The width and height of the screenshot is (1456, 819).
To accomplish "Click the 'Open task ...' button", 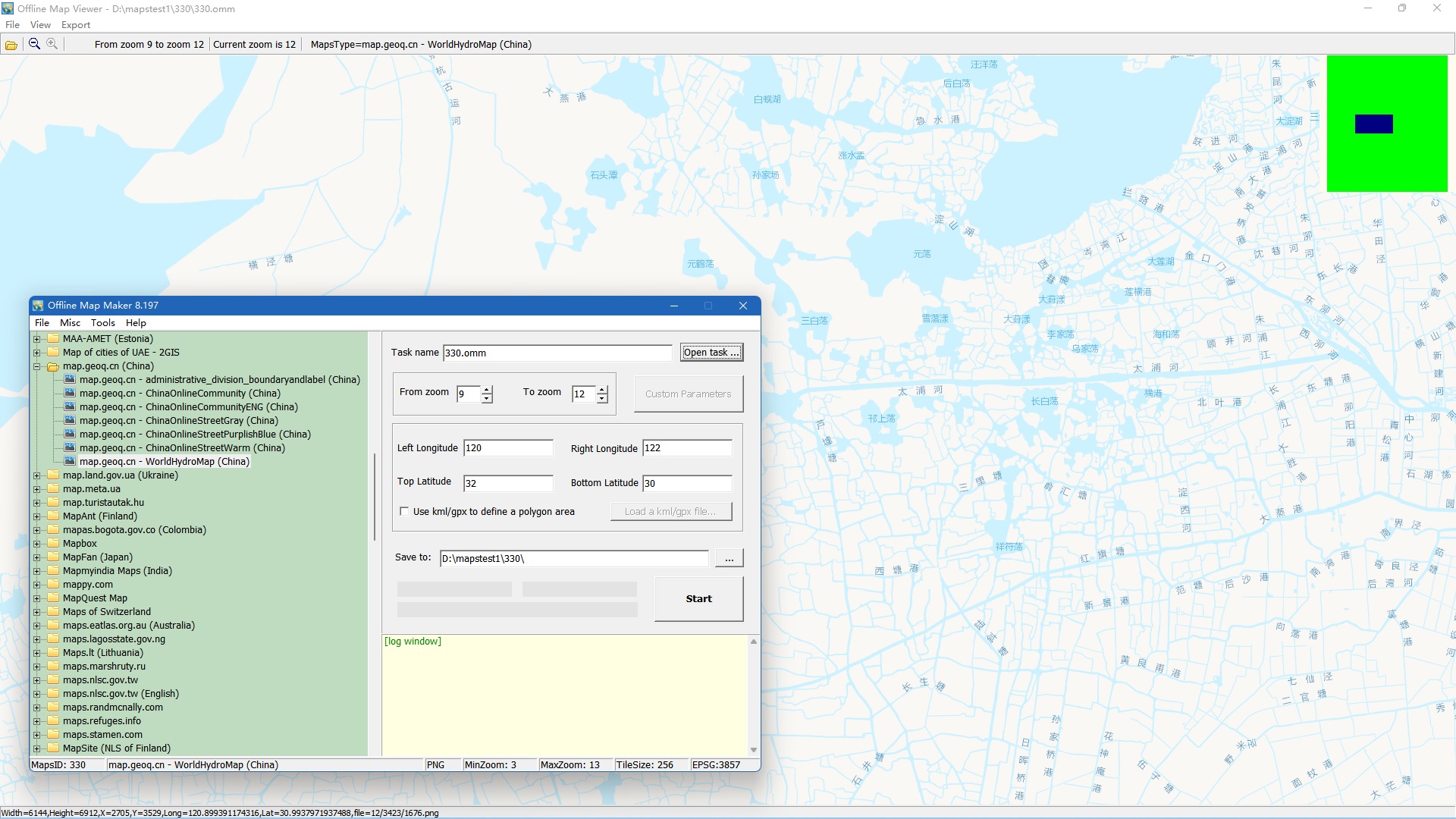I will 711,352.
